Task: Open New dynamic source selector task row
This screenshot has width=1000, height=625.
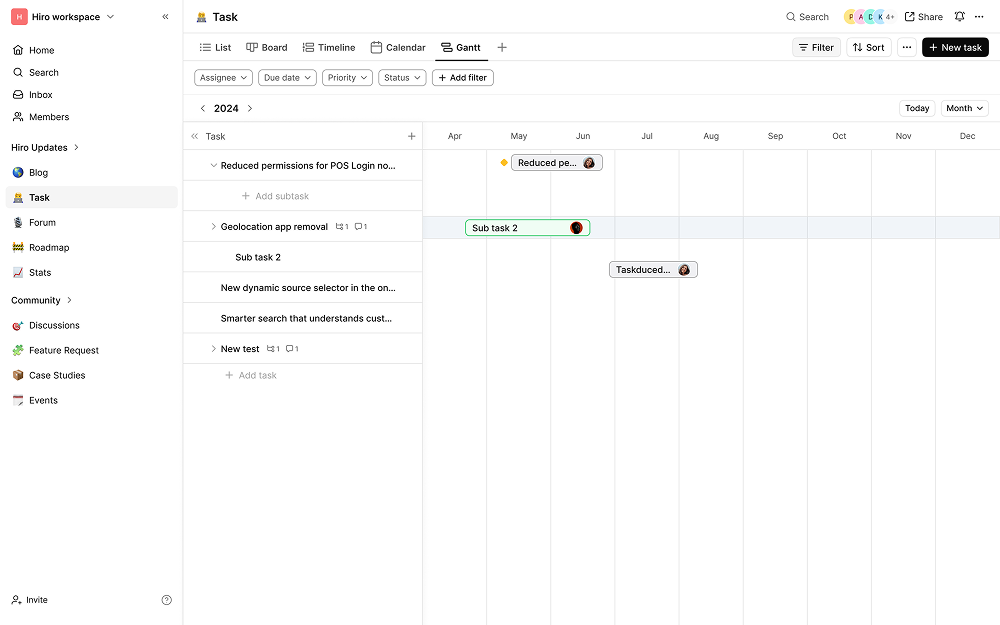Action: pyautogui.click(x=302, y=288)
